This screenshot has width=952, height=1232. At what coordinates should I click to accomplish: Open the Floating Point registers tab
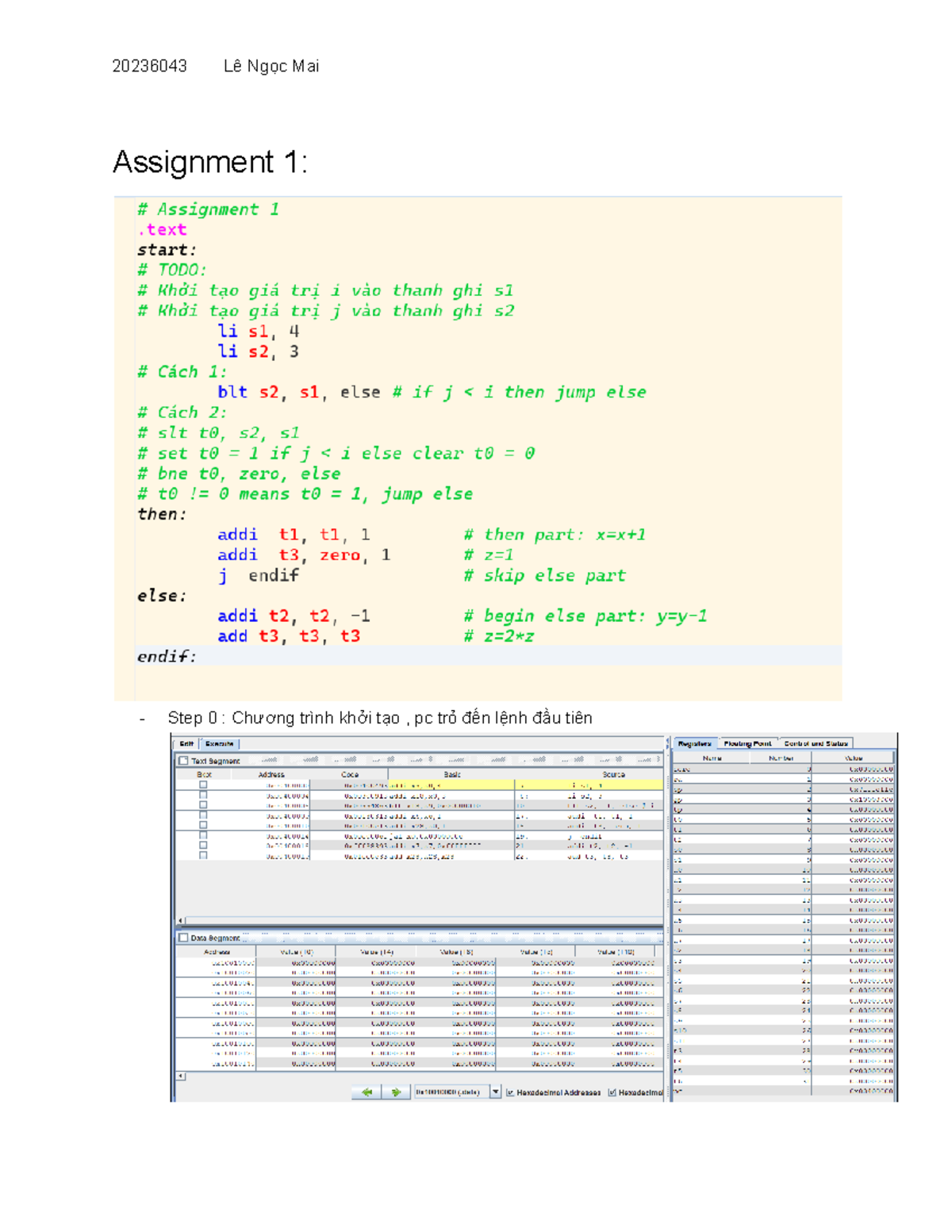click(747, 743)
